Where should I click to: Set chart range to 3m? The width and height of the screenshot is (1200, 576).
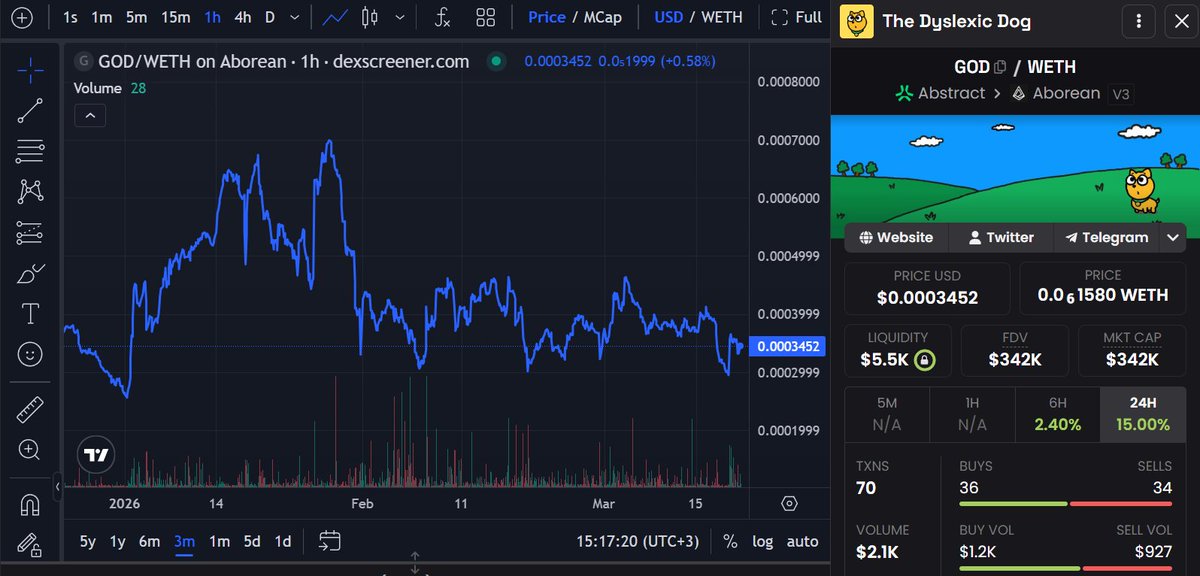[184, 541]
